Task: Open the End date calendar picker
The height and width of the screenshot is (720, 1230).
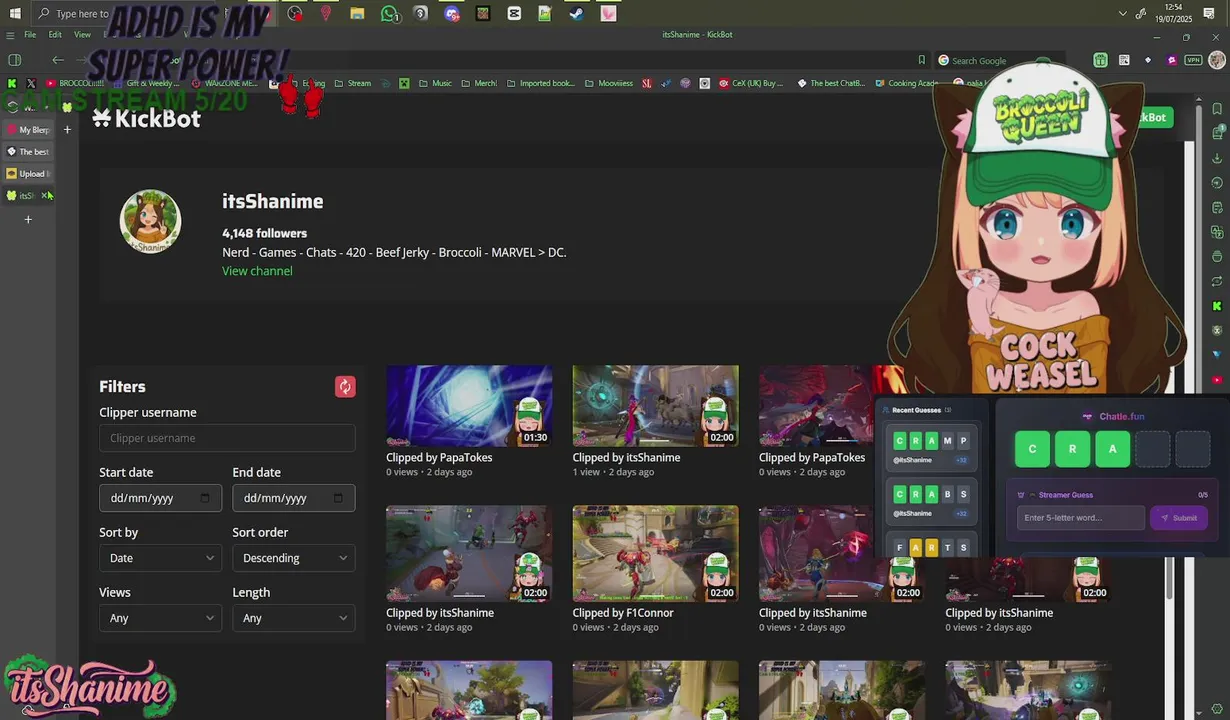Action: (338, 498)
